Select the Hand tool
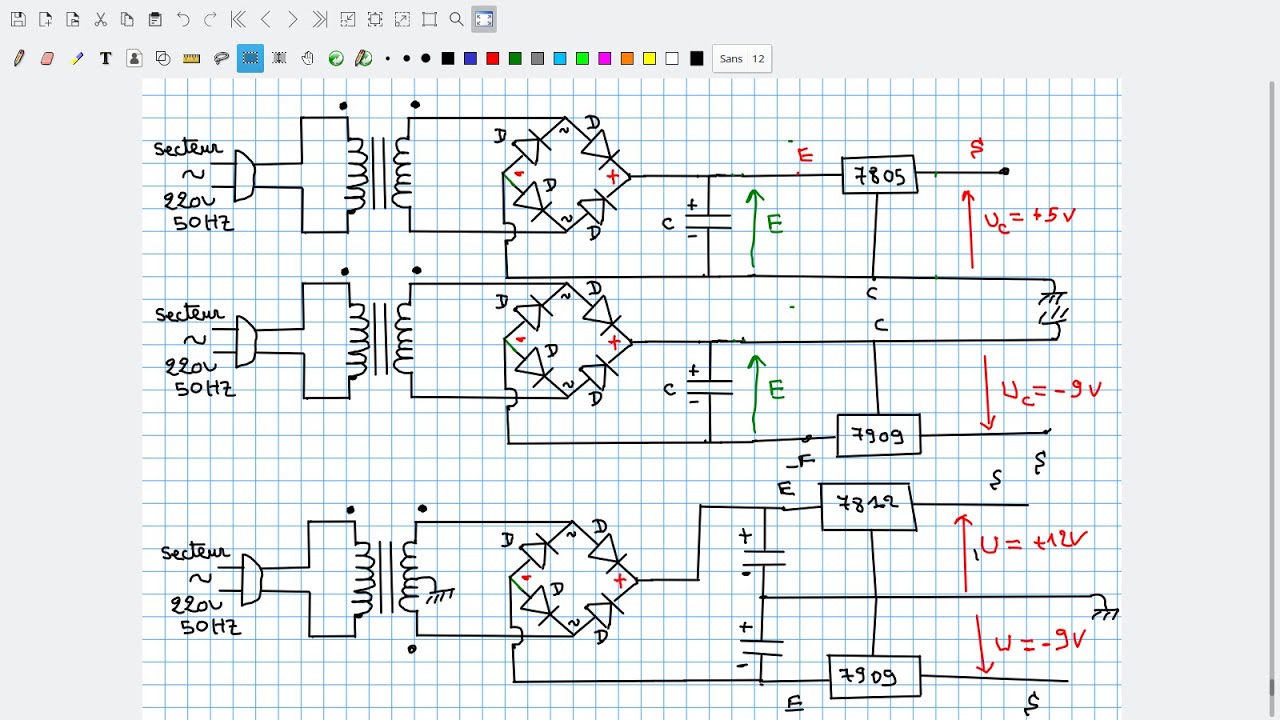The width and height of the screenshot is (1280, 720). point(307,58)
